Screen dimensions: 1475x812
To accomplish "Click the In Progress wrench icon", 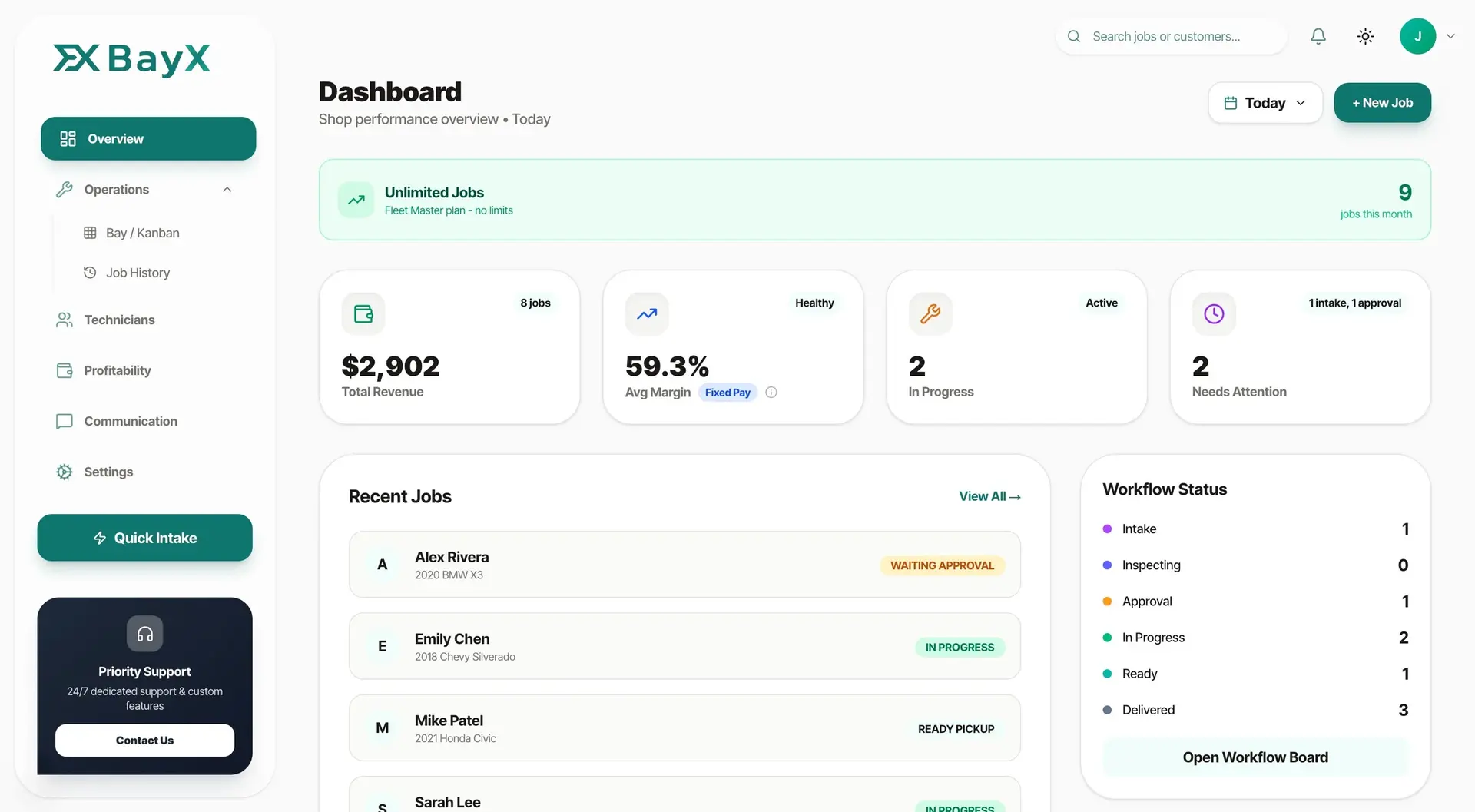I will point(930,313).
